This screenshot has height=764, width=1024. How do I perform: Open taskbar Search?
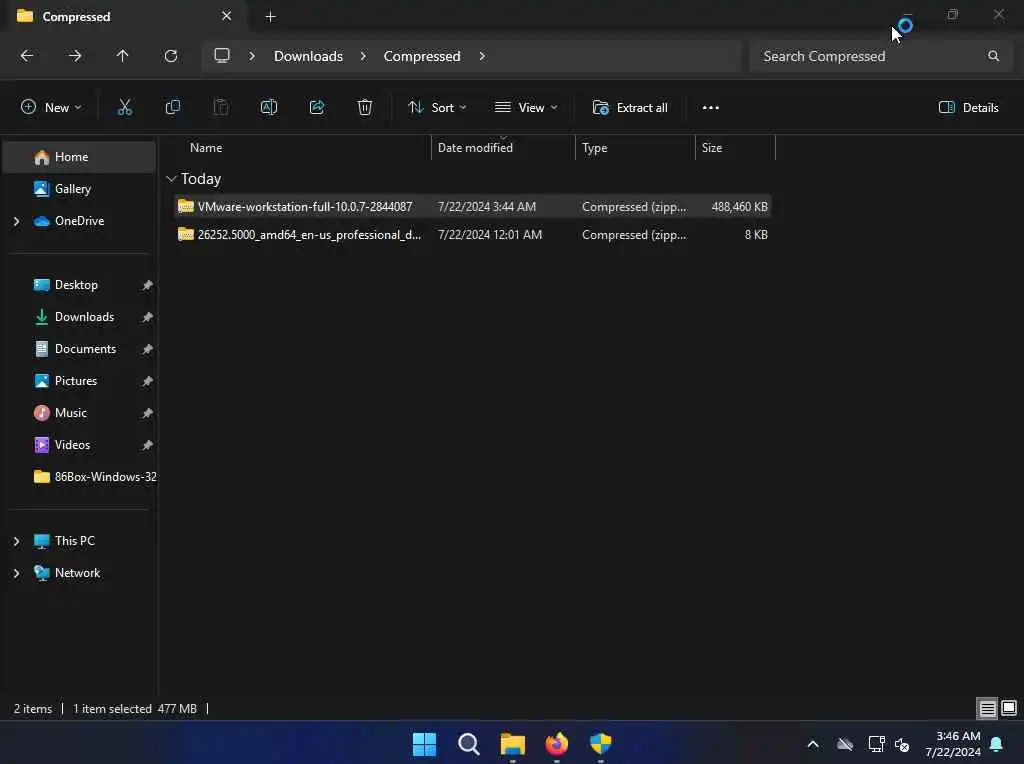(468, 744)
